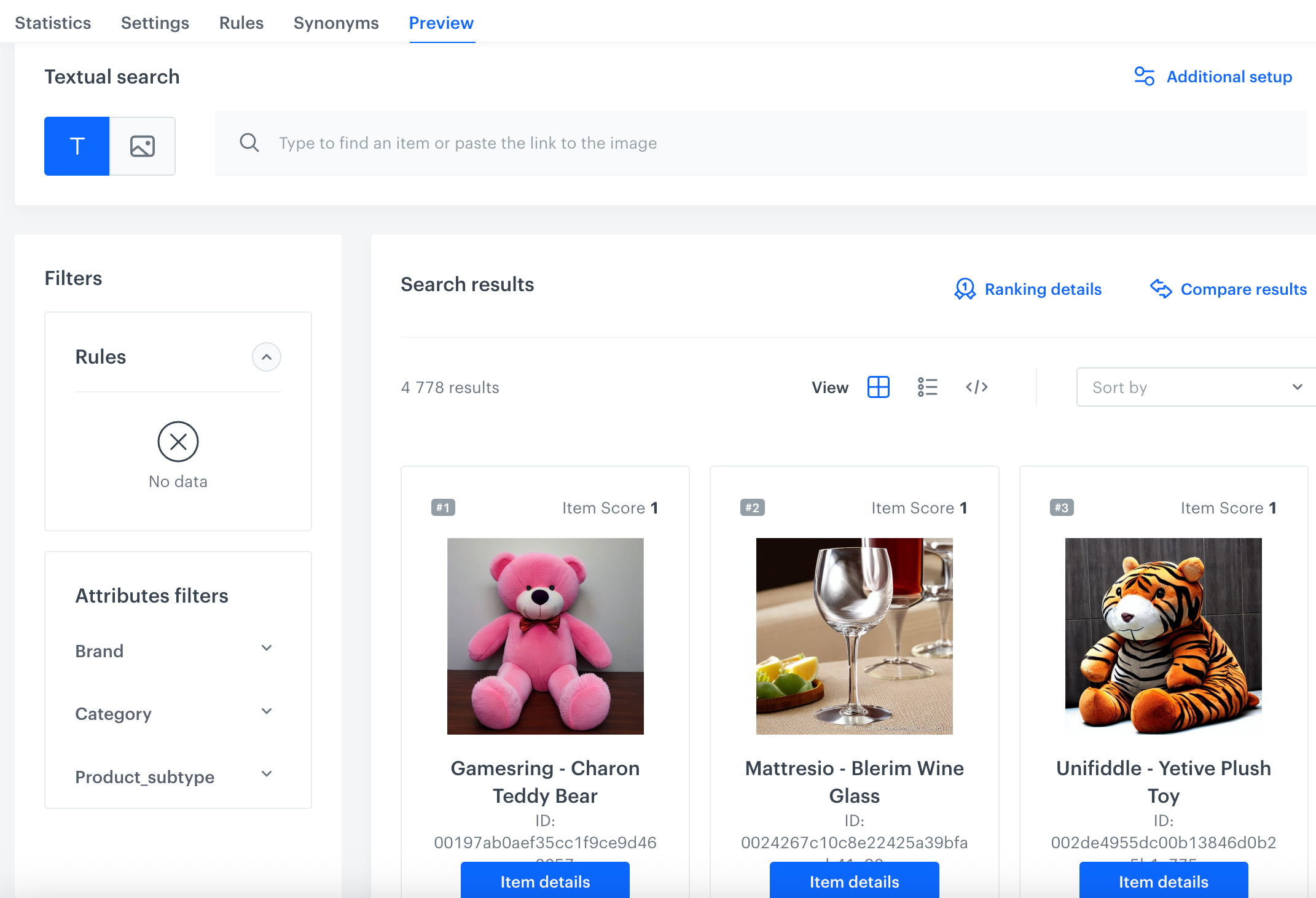The width and height of the screenshot is (1316, 898).
Task: Switch to grid view layout
Action: coord(878,387)
